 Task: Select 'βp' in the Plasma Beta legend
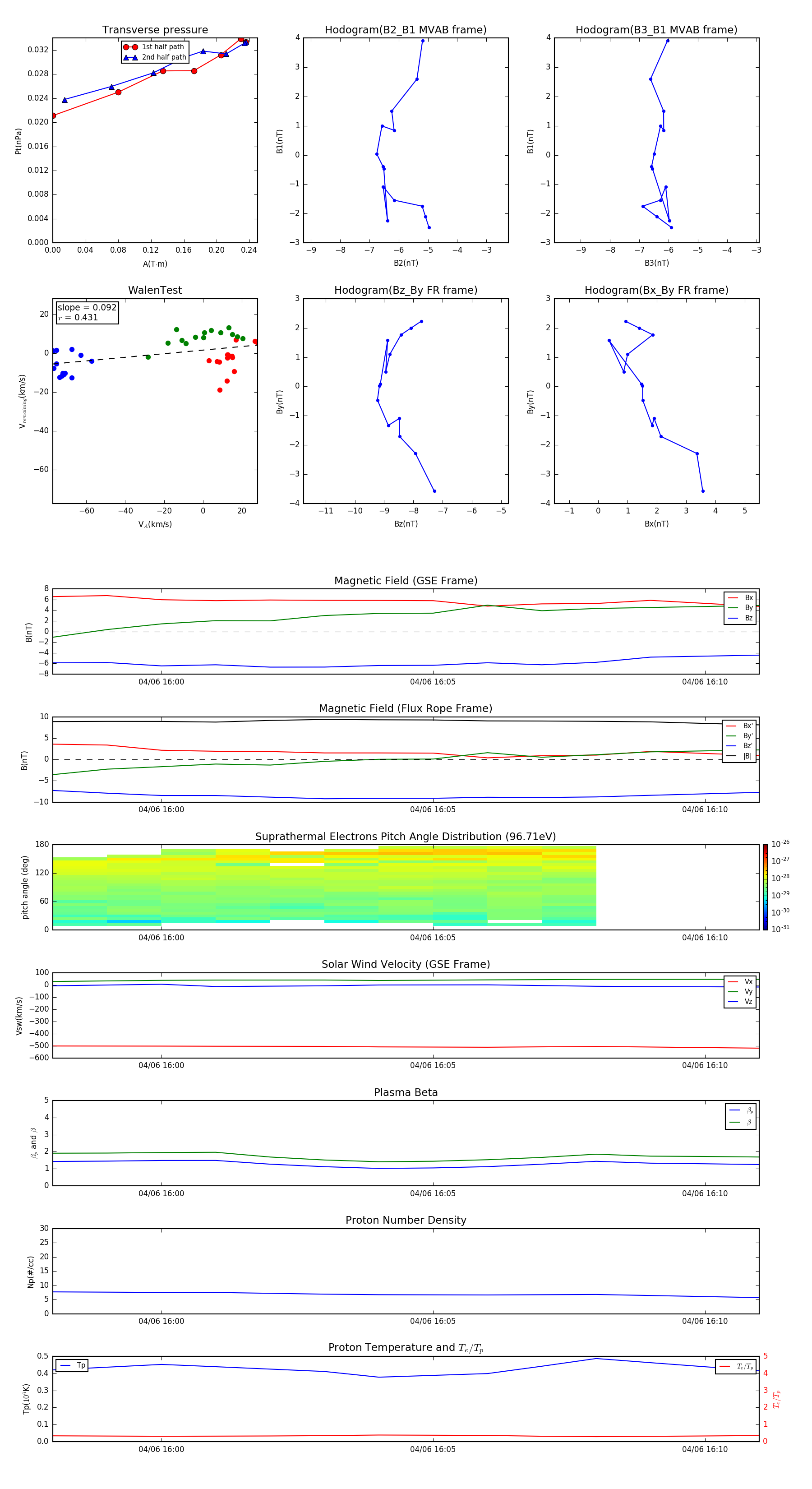(741, 1110)
